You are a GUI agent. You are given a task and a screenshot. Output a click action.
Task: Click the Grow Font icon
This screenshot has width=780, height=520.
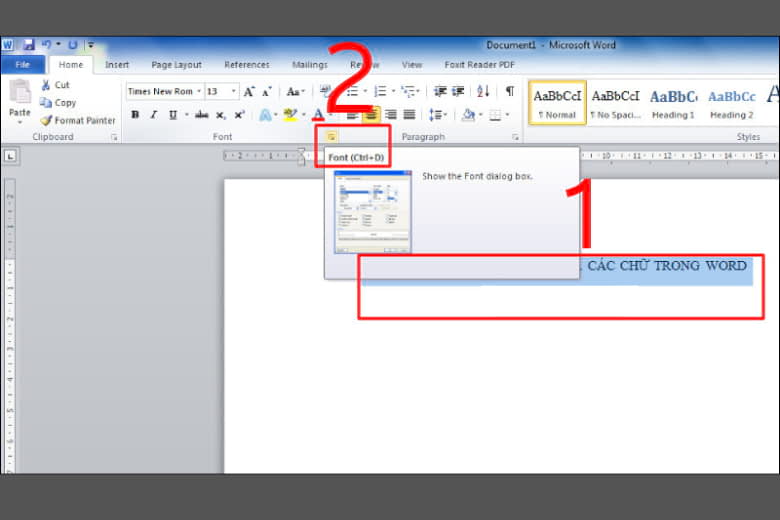(x=249, y=92)
